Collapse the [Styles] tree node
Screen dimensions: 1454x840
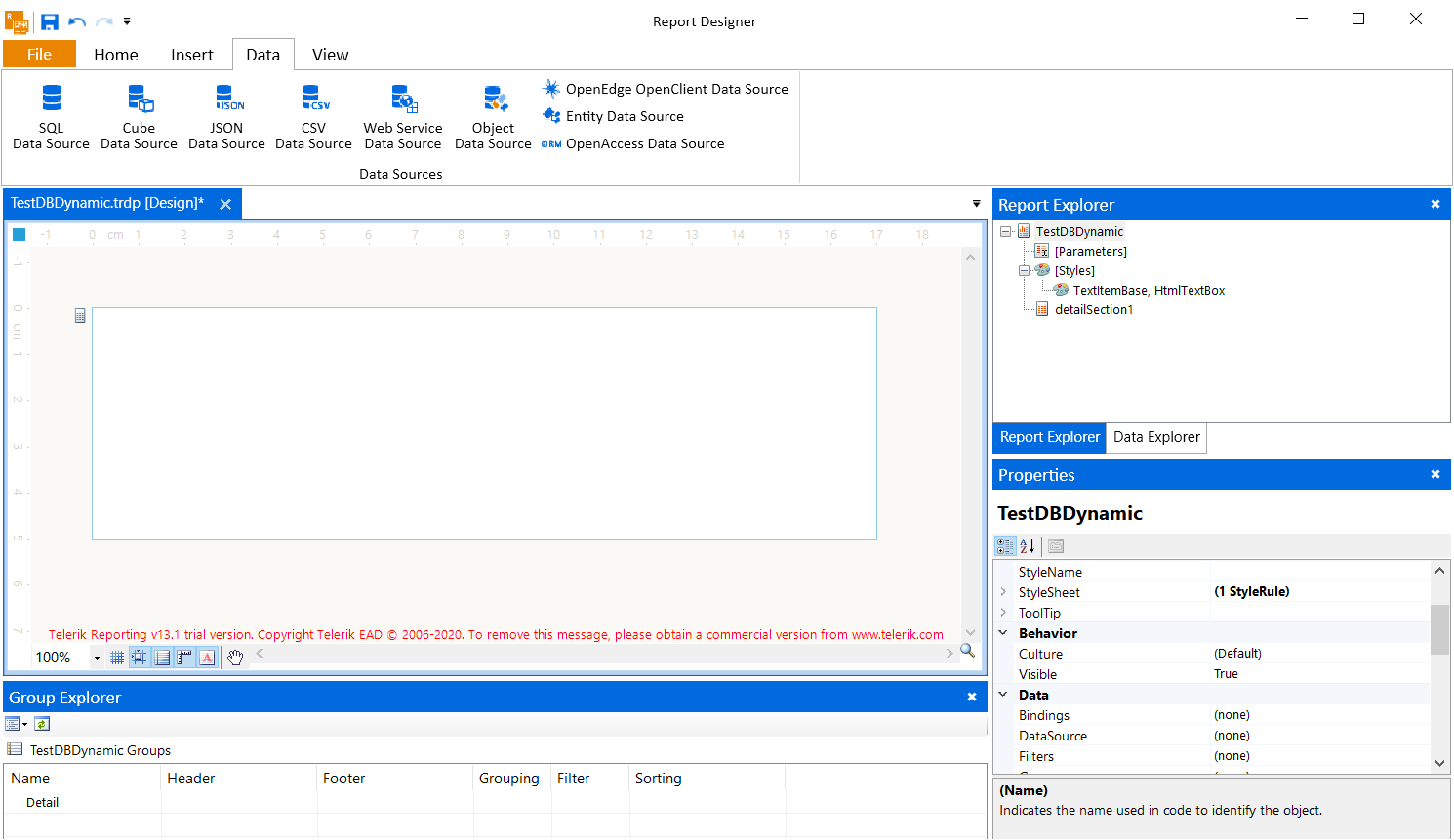point(1024,271)
